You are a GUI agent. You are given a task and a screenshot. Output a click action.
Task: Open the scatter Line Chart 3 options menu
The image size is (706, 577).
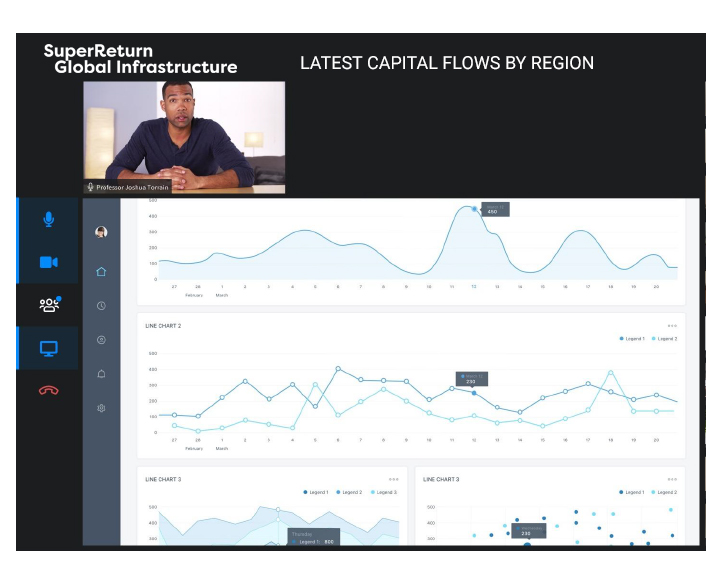(672, 480)
